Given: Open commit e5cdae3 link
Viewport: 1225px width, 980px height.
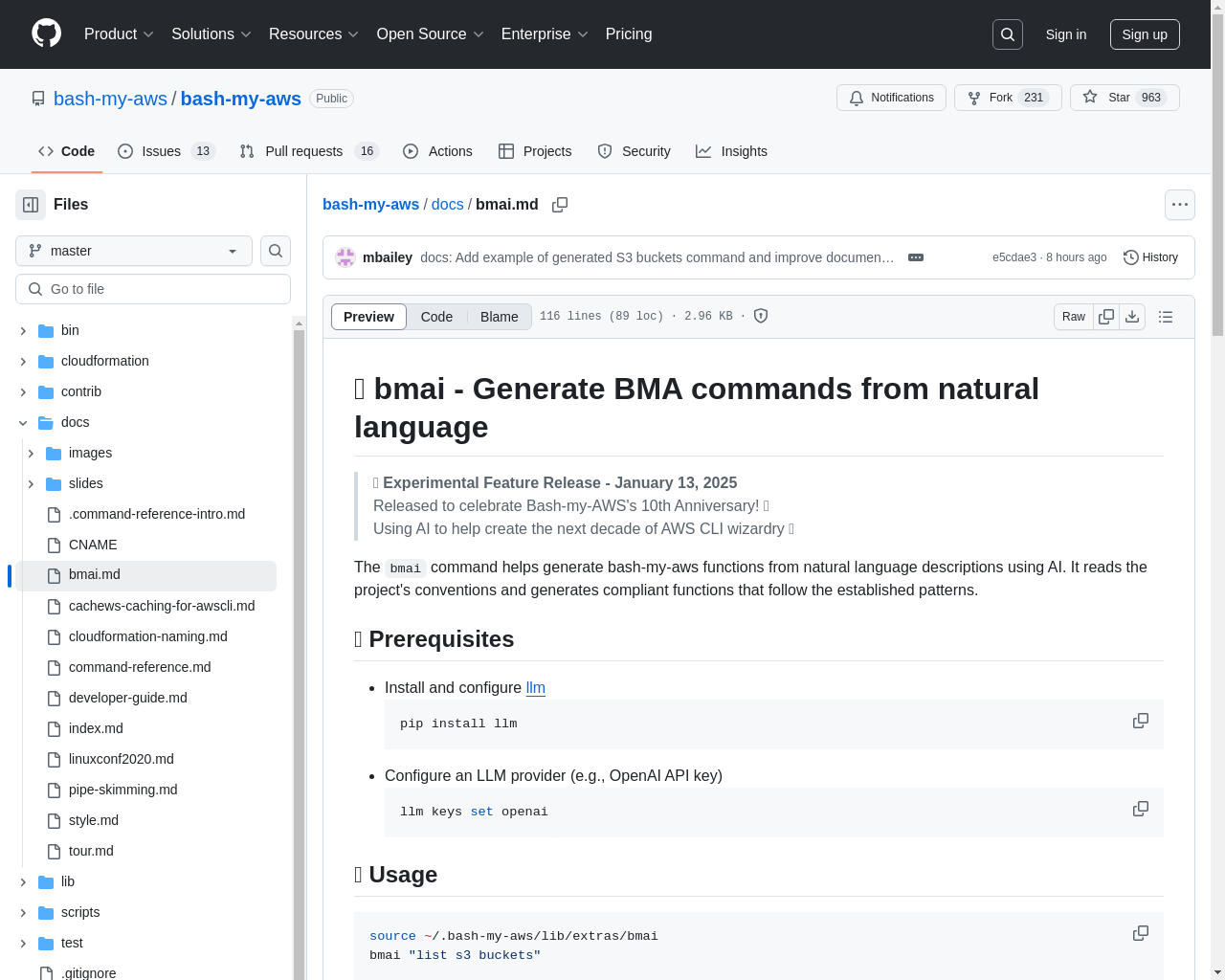Looking at the screenshot, I should (x=1014, y=257).
